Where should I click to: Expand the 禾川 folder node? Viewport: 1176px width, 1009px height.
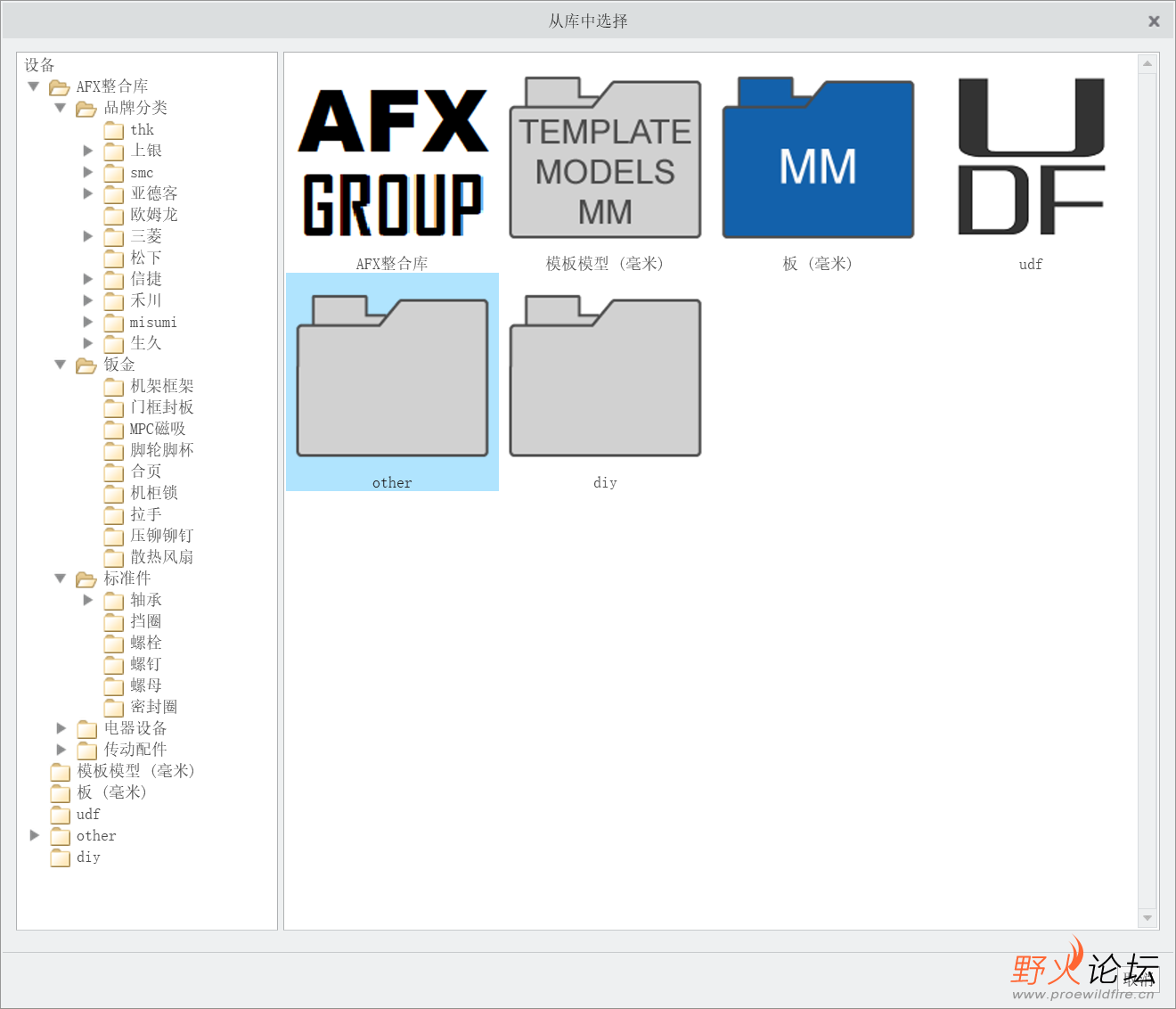(87, 300)
